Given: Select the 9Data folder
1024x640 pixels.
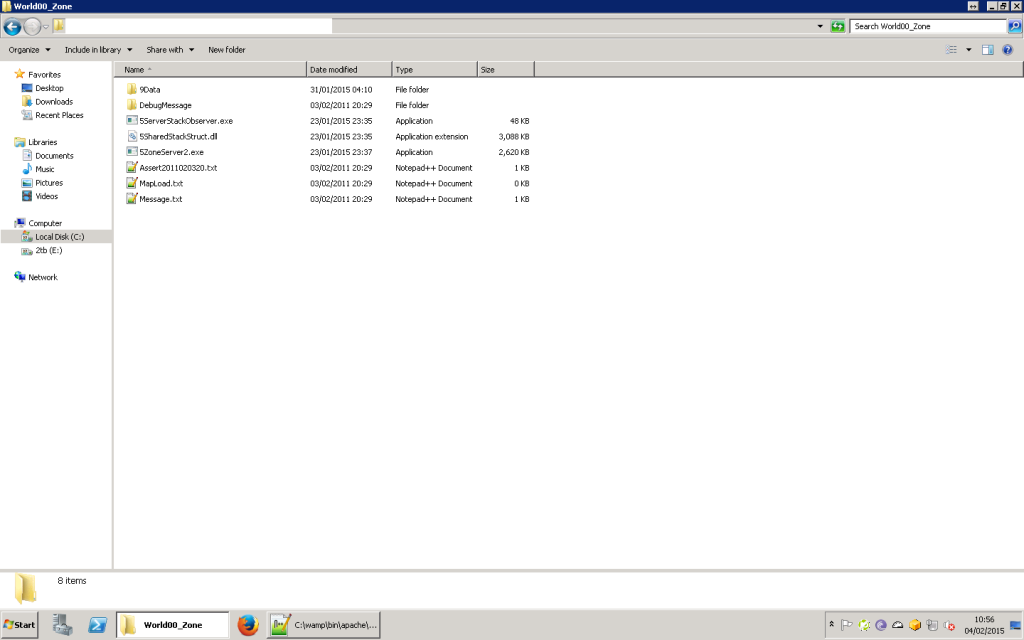Looking at the screenshot, I should pyautogui.click(x=150, y=90).
